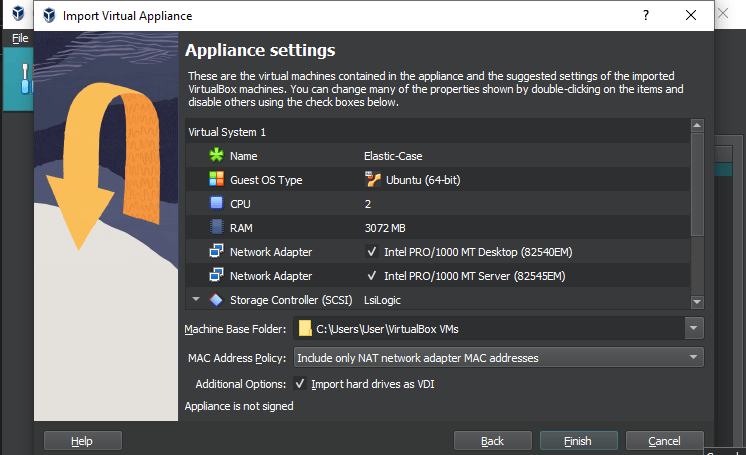This screenshot has height=455, width=746.
Task: Click the question mark help icon in title bar
Action: pyautogui.click(x=646, y=15)
